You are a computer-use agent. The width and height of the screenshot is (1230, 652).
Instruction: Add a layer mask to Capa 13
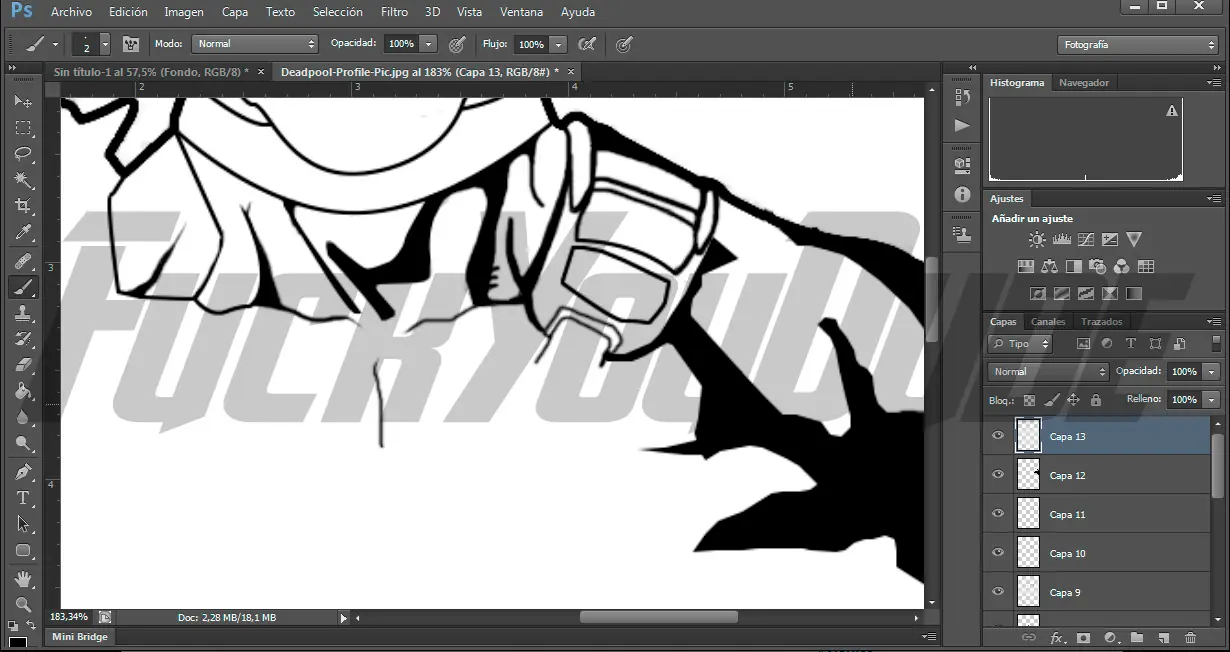pos(1083,638)
